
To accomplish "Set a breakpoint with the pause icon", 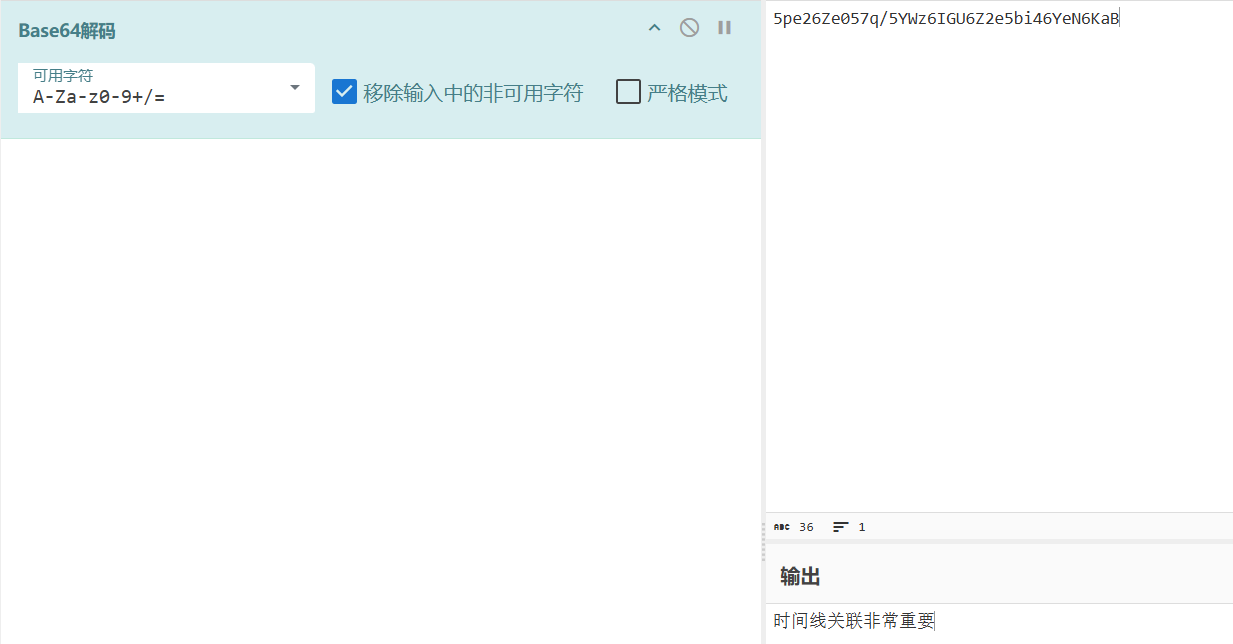I will pos(724,28).
